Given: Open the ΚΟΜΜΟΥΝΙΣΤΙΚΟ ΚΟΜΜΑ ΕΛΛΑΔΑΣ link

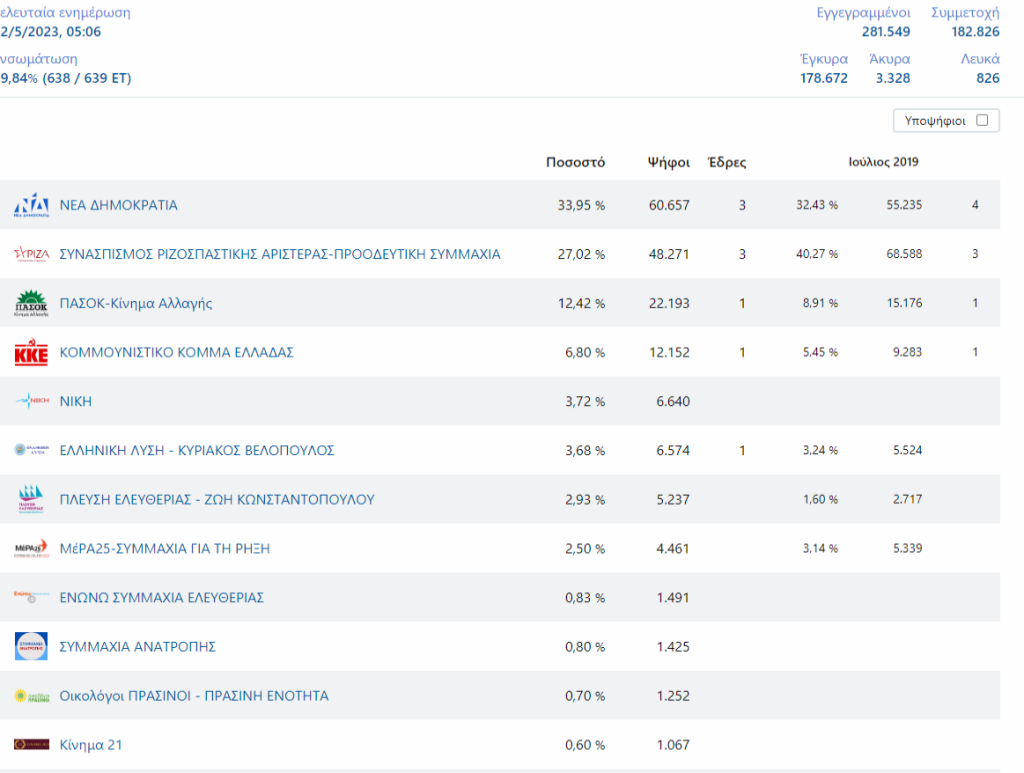Looking at the screenshot, I should click(x=176, y=352).
